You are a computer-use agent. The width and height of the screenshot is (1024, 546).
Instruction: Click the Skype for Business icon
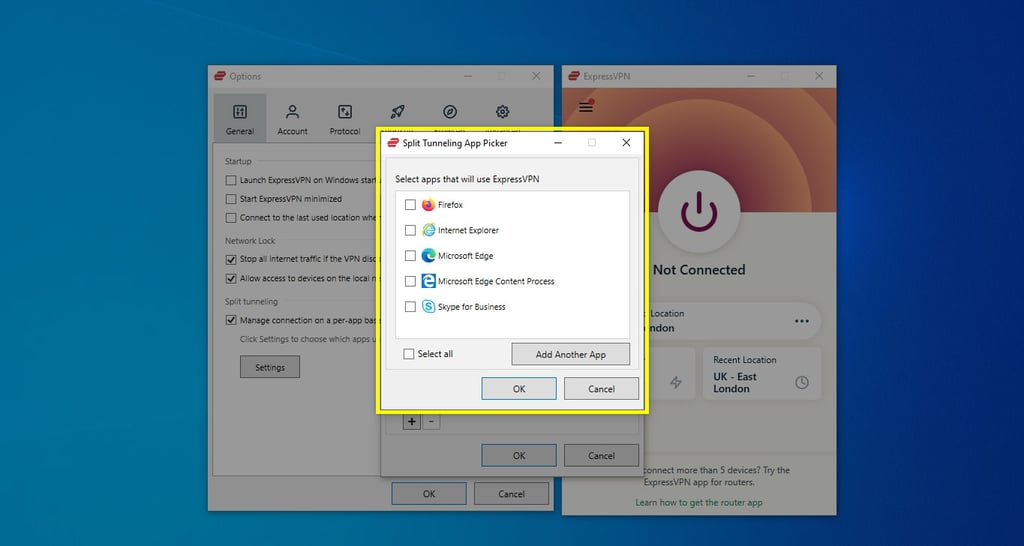coord(428,307)
